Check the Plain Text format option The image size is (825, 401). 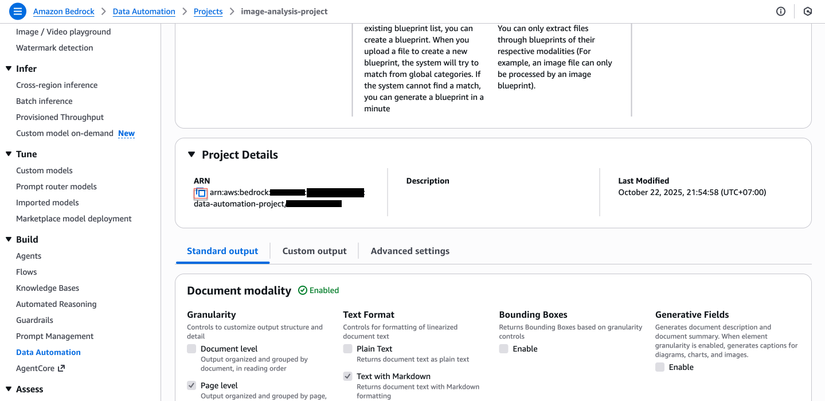pyautogui.click(x=348, y=349)
